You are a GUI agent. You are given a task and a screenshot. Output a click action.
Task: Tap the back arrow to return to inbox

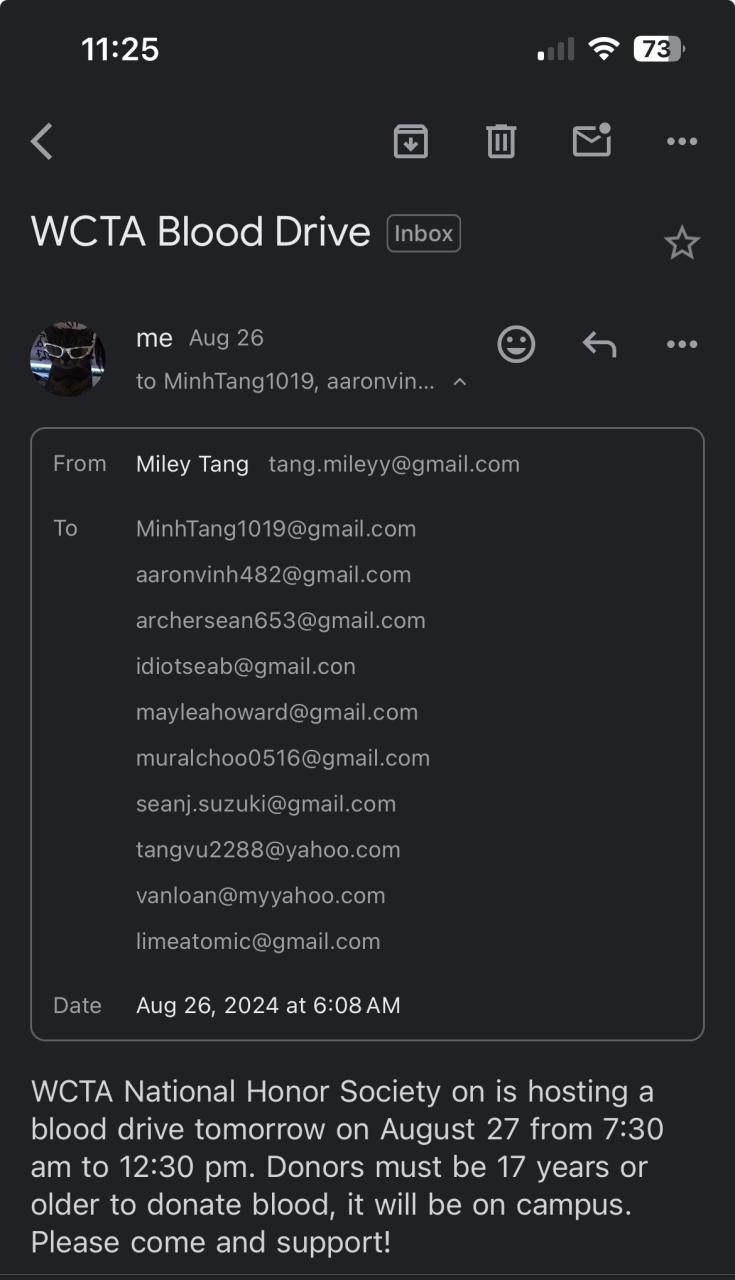42,142
